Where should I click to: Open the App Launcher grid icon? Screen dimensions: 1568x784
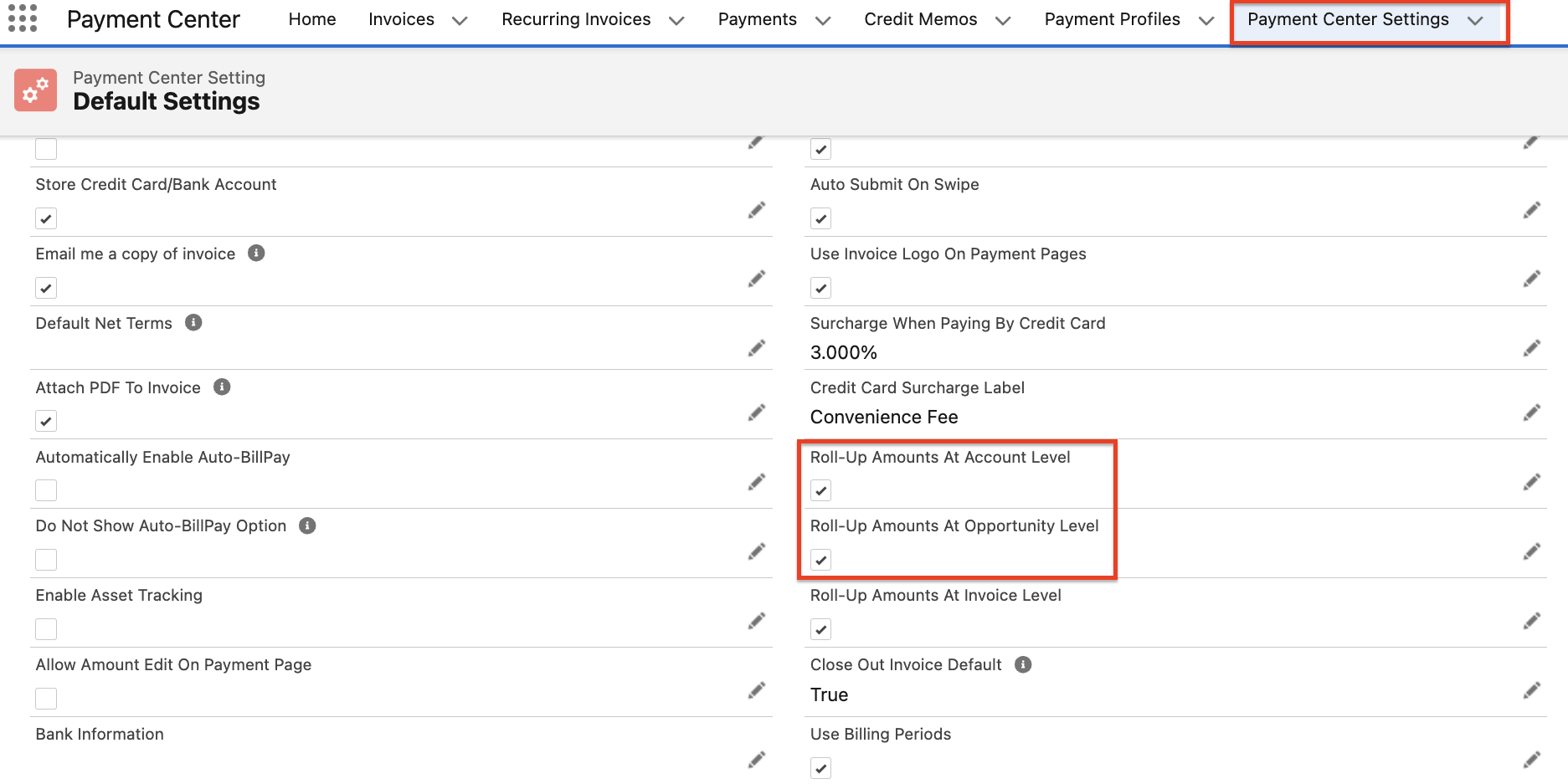tap(23, 18)
